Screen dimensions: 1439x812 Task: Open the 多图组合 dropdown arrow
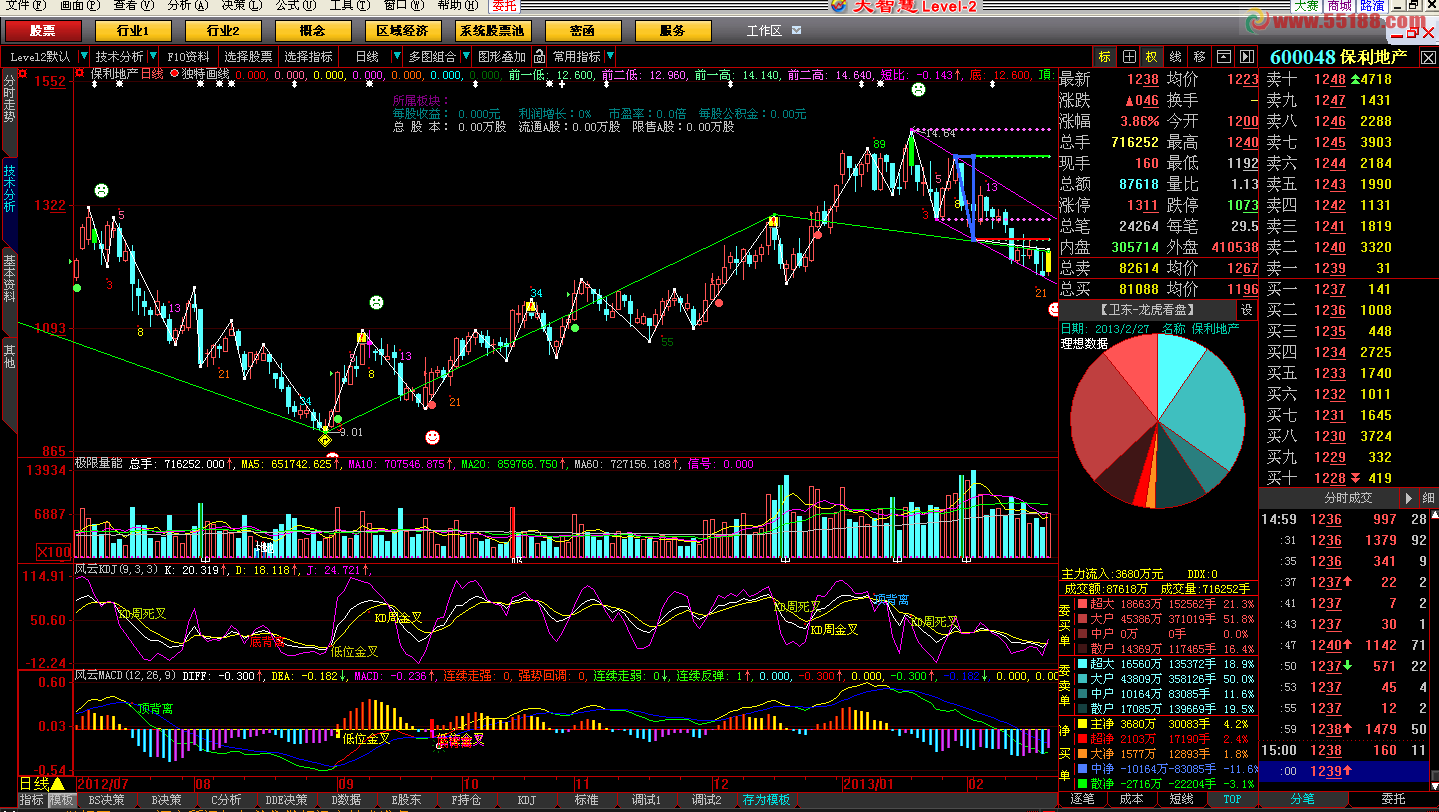click(464, 56)
